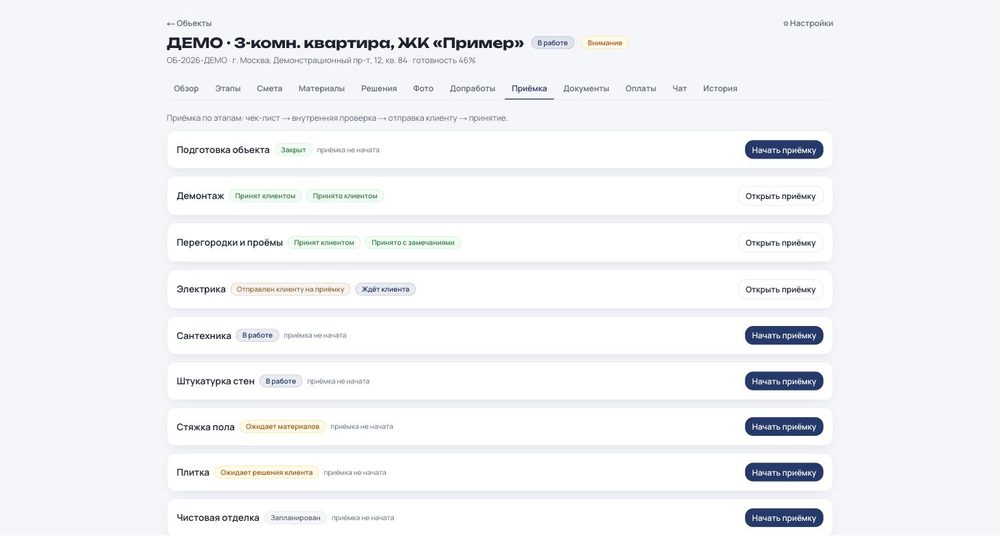
Task: Open acceptance for Перегородки и проёмы
Action: (781, 242)
